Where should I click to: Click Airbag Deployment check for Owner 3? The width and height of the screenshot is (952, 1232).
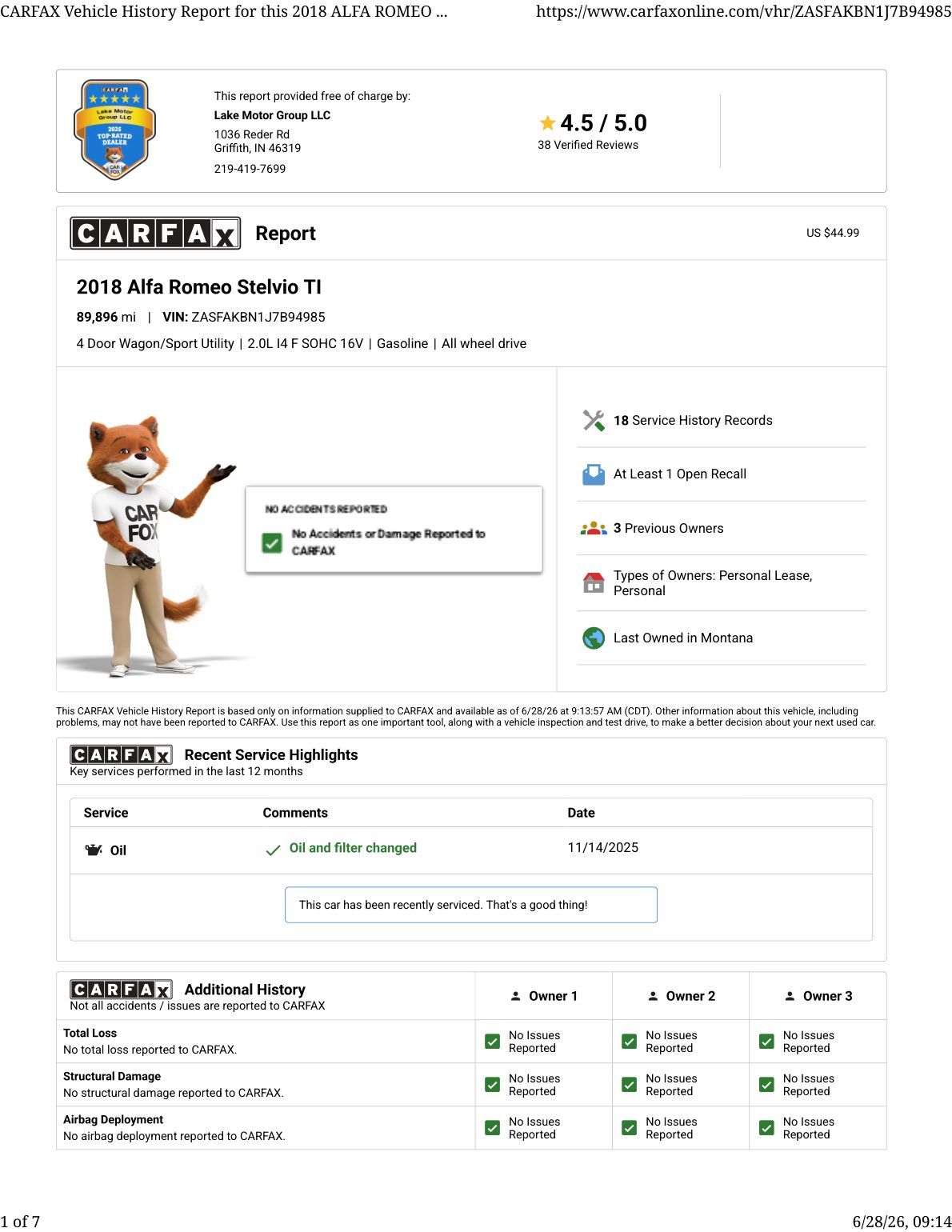tap(766, 1128)
